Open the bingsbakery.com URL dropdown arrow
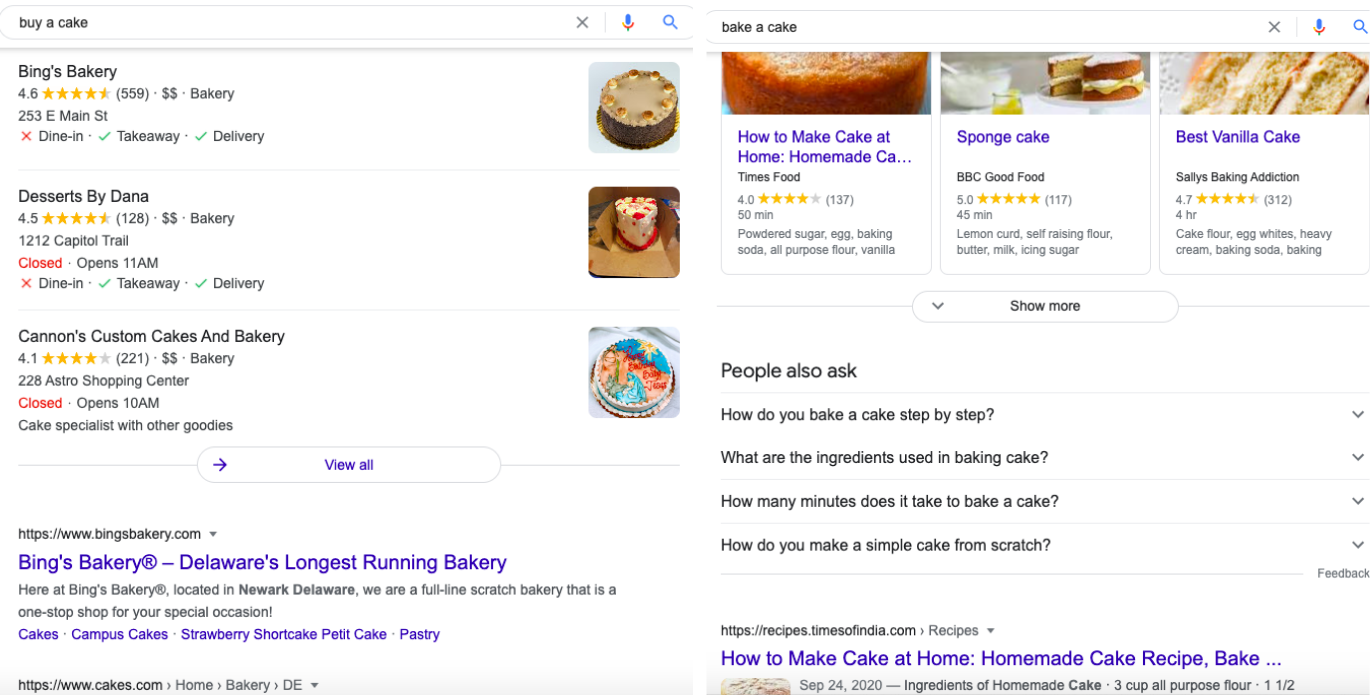The width and height of the screenshot is (1370, 695). point(213,535)
